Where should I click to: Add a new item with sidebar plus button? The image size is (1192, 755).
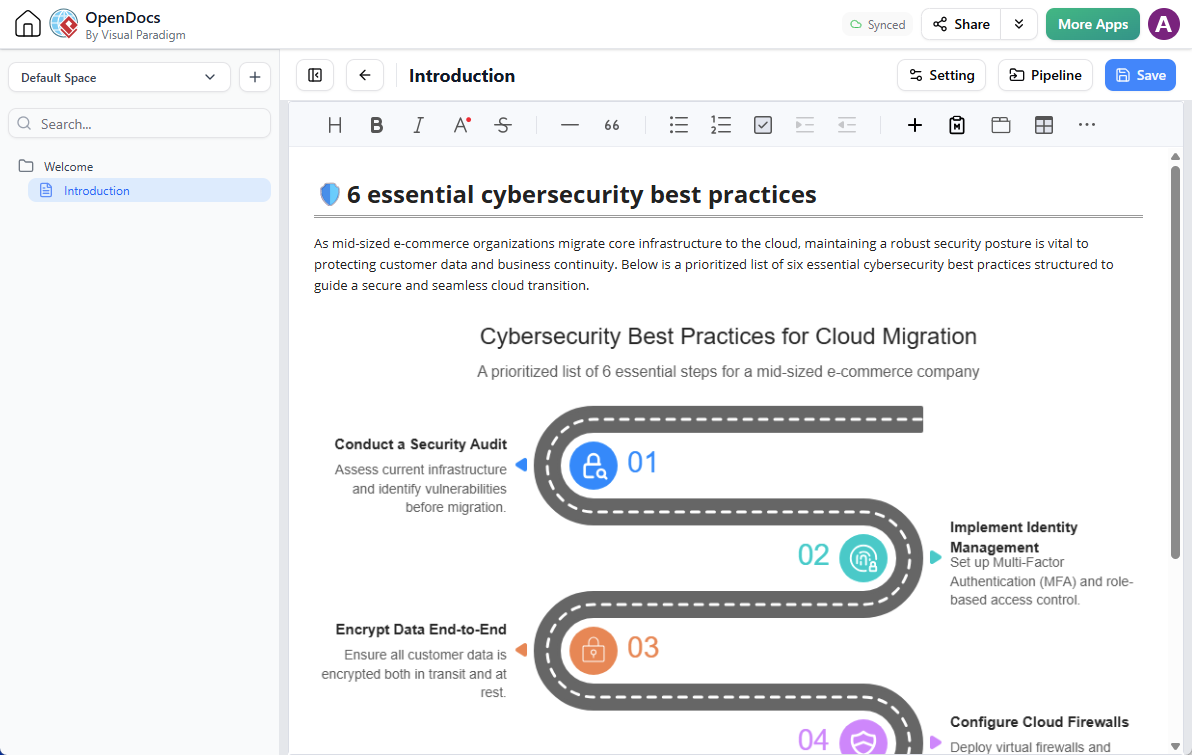[x=255, y=78]
